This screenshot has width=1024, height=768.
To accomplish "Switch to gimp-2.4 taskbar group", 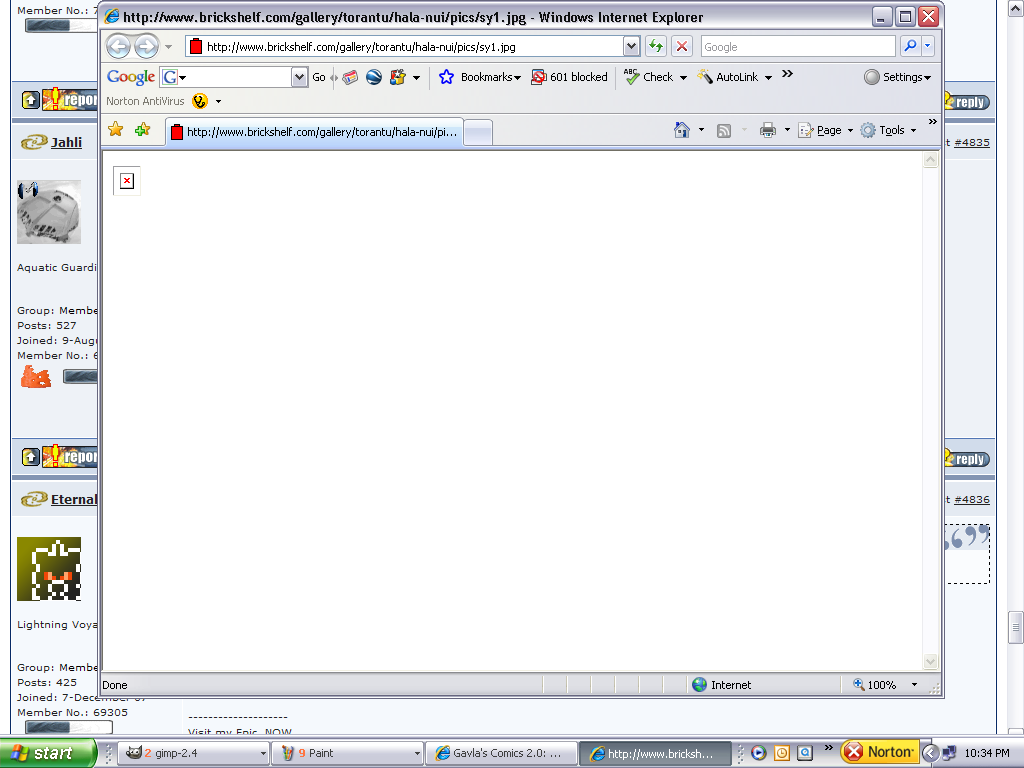I will pyautogui.click(x=195, y=753).
